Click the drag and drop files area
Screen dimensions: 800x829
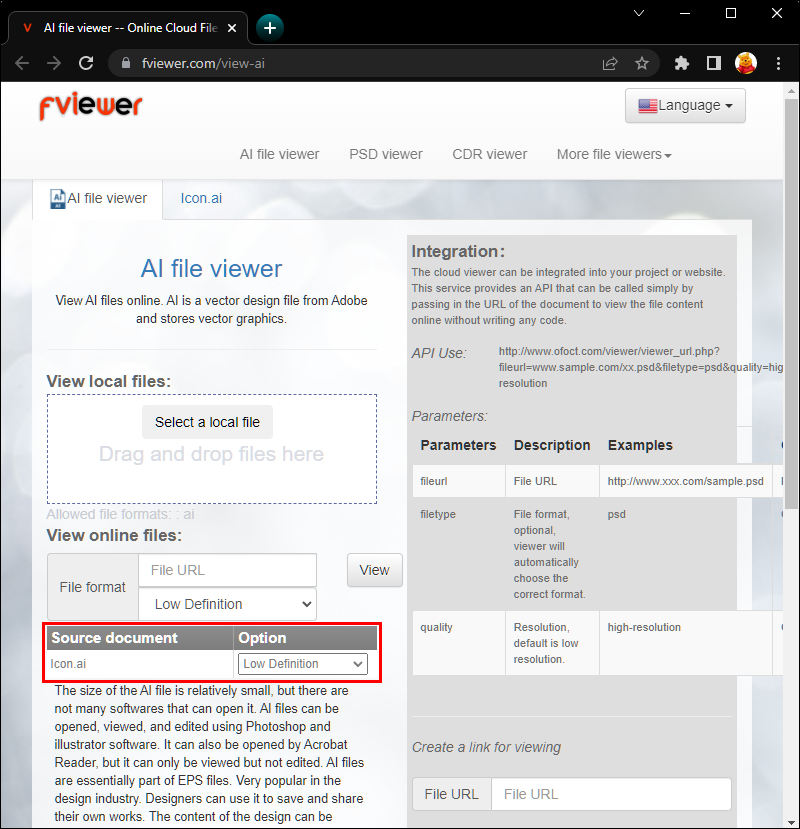[212, 449]
